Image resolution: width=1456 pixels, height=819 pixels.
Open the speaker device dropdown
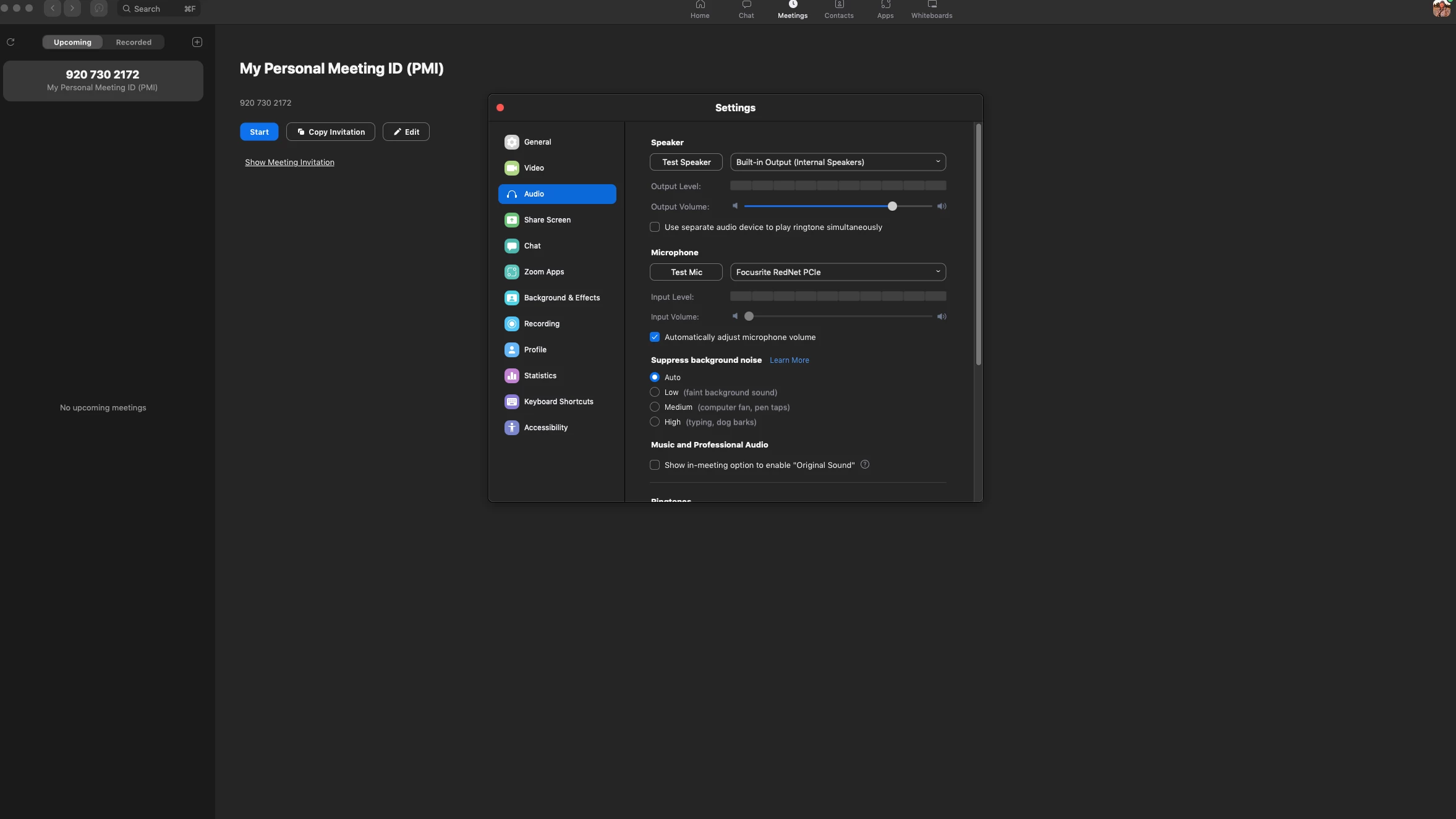tap(838, 162)
